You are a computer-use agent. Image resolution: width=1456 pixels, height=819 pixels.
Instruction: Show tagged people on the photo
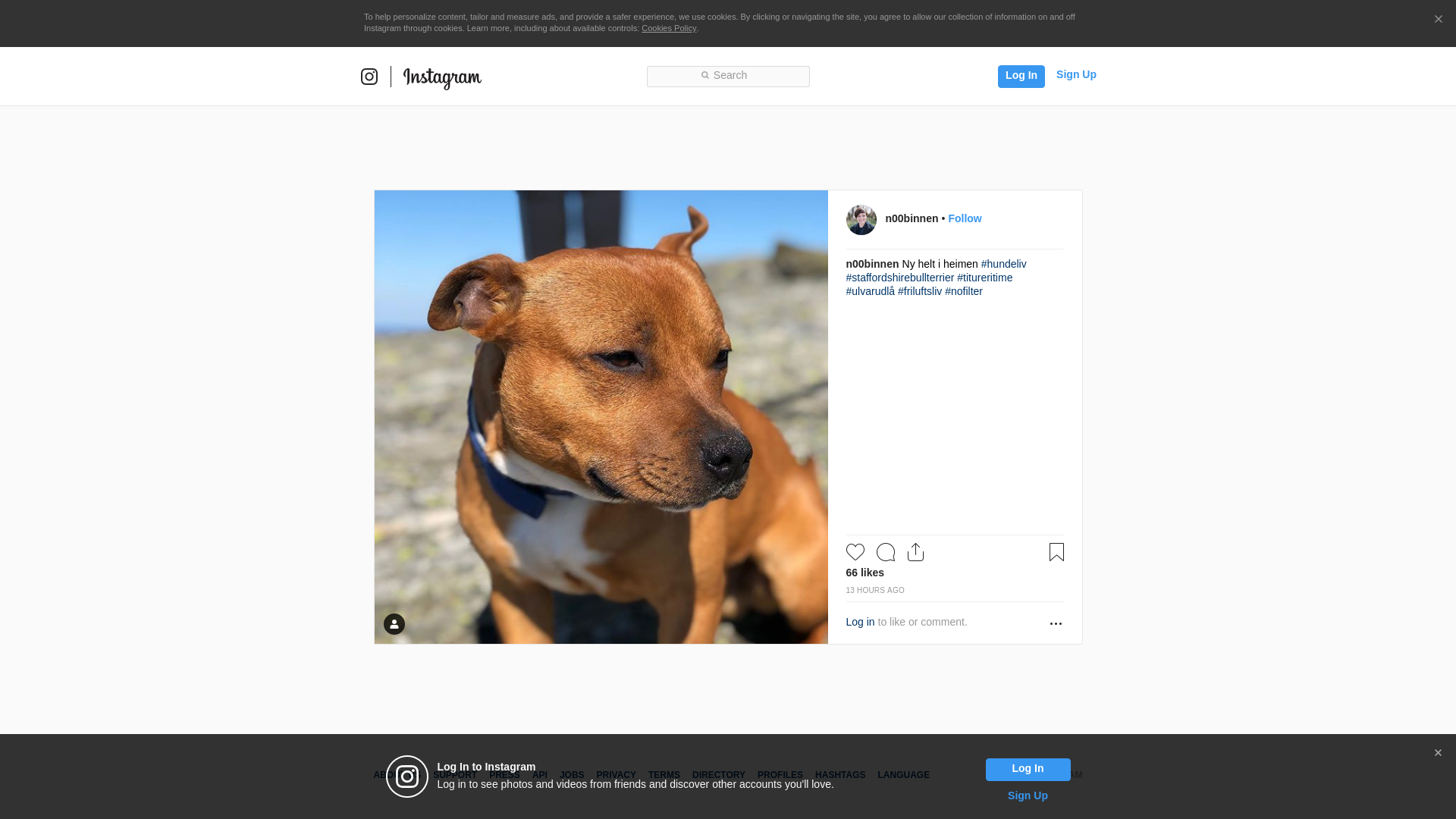tap(394, 624)
